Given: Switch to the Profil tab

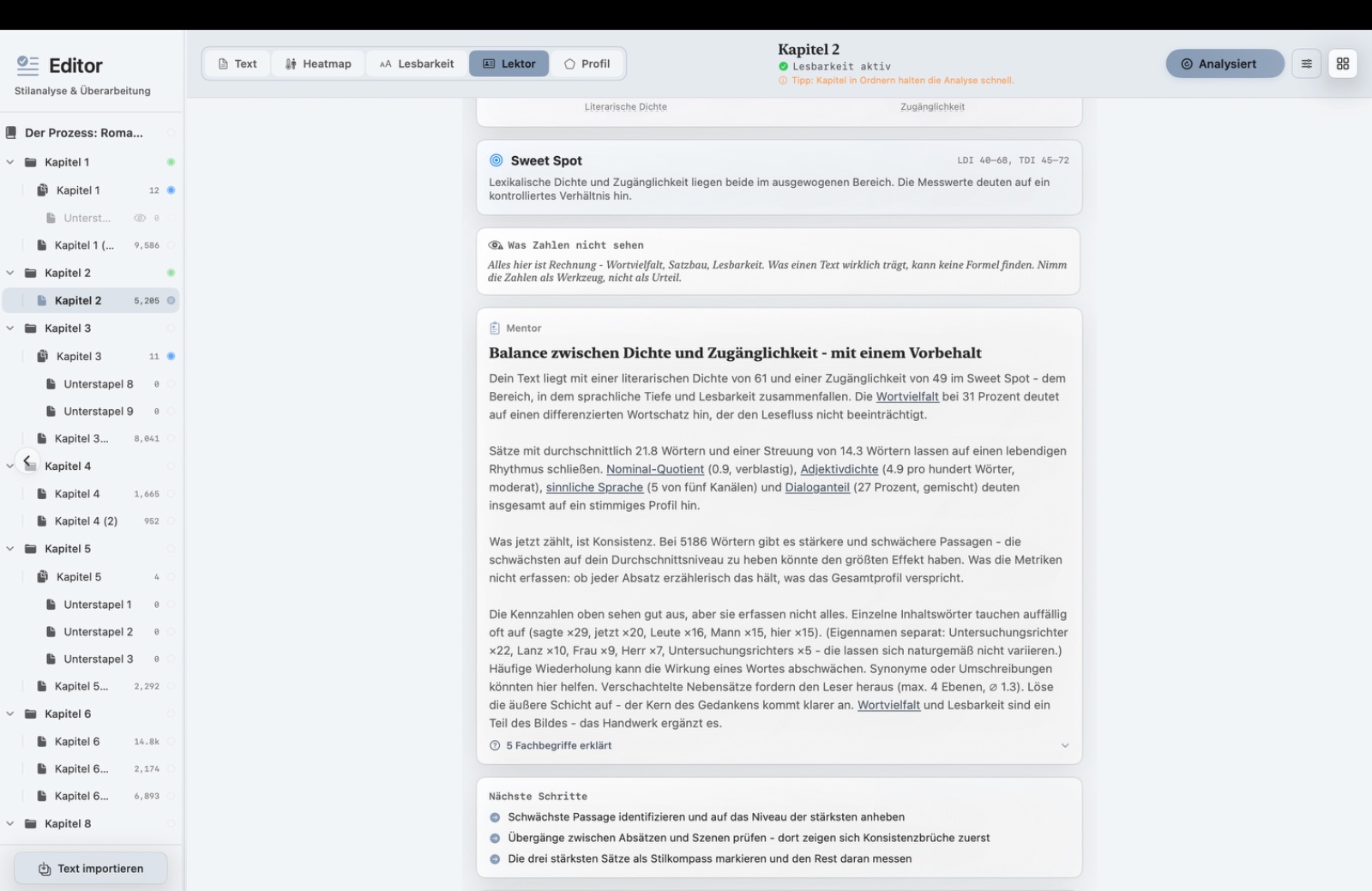Looking at the screenshot, I should point(587,63).
